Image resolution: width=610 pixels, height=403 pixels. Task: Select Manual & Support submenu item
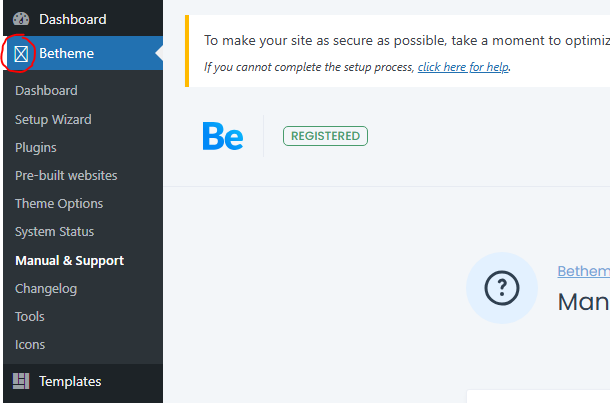point(70,261)
